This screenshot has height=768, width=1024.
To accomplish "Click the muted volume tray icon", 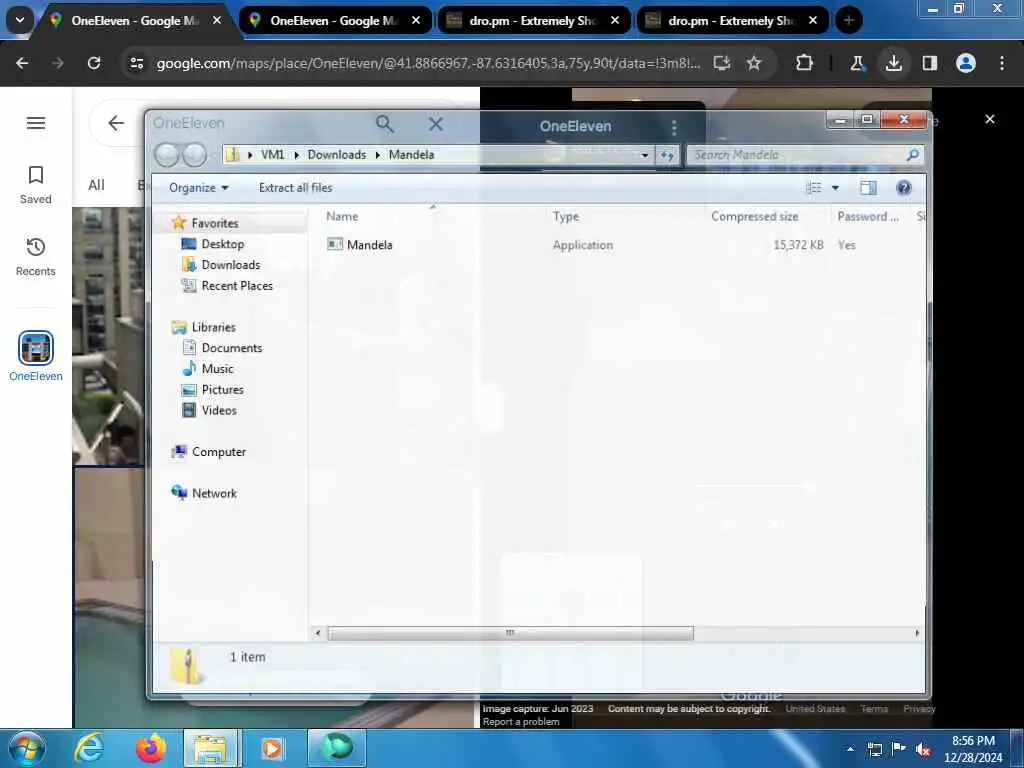I will 923,749.
